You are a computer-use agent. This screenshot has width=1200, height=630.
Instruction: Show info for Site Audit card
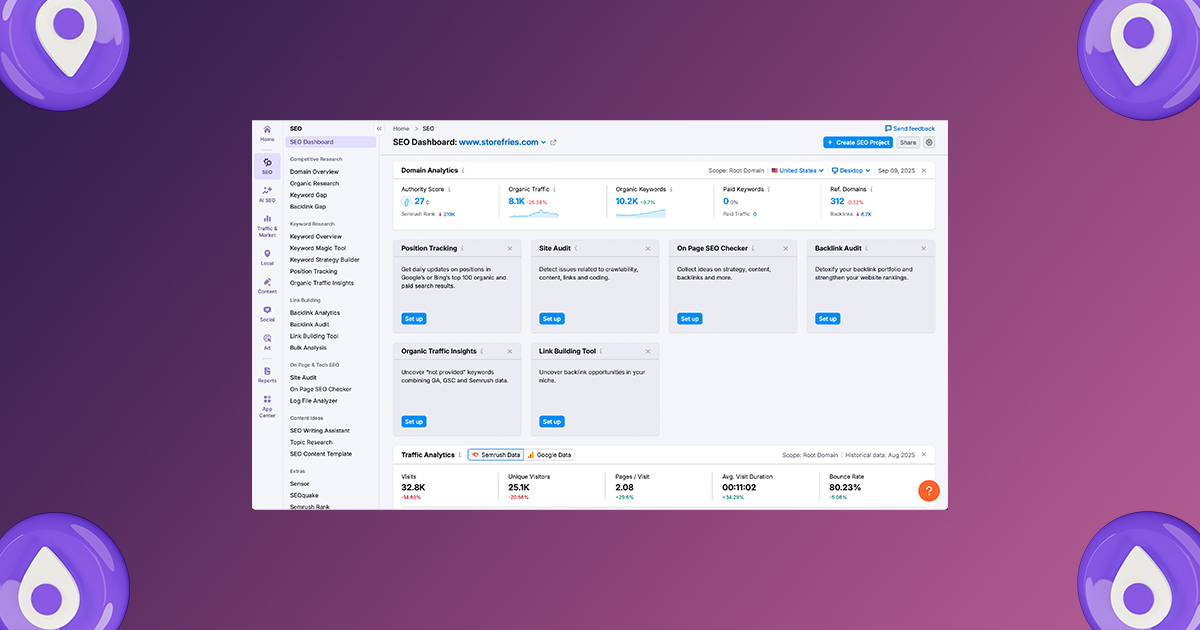coord(578,248)
